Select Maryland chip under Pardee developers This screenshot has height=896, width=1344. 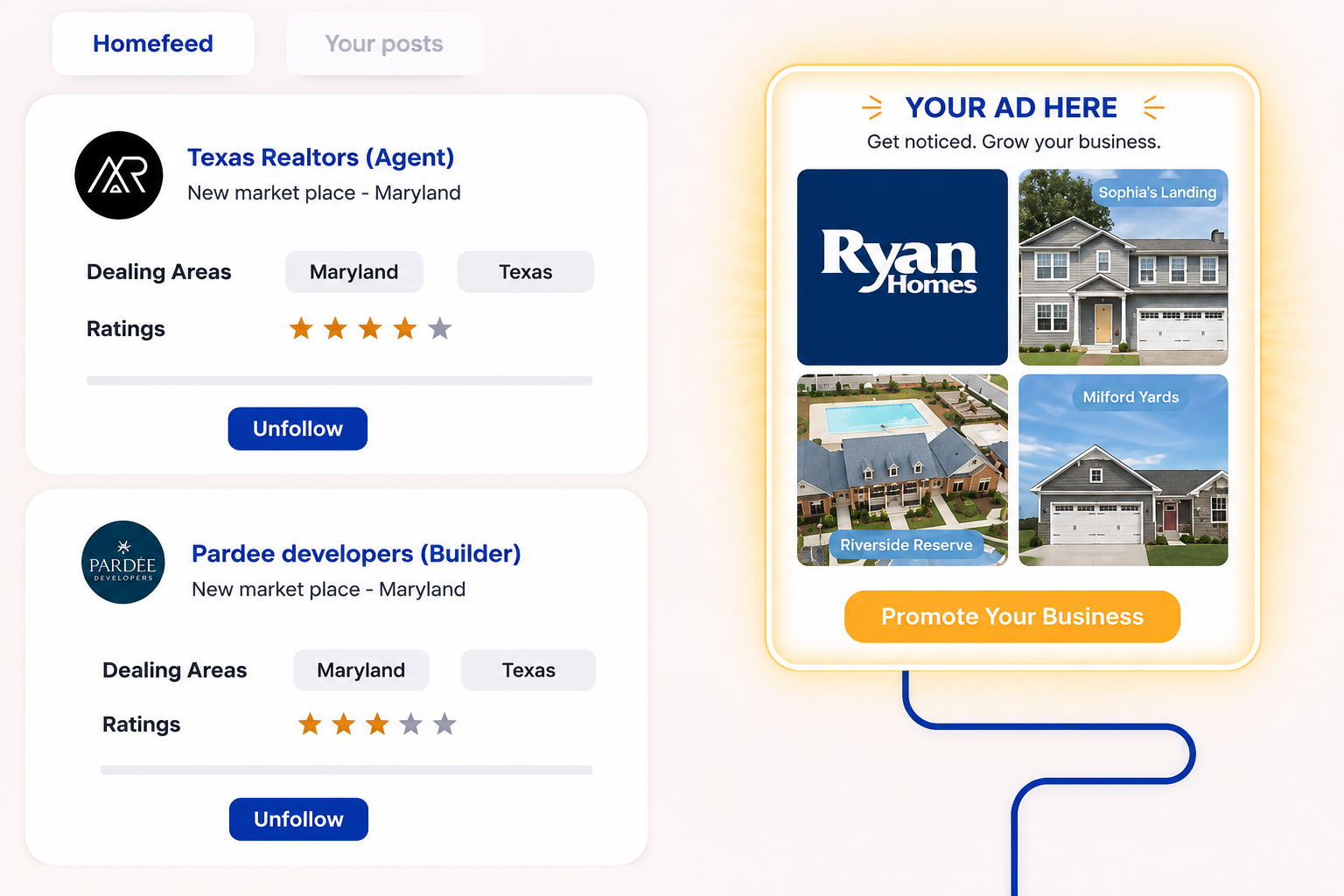361,670
